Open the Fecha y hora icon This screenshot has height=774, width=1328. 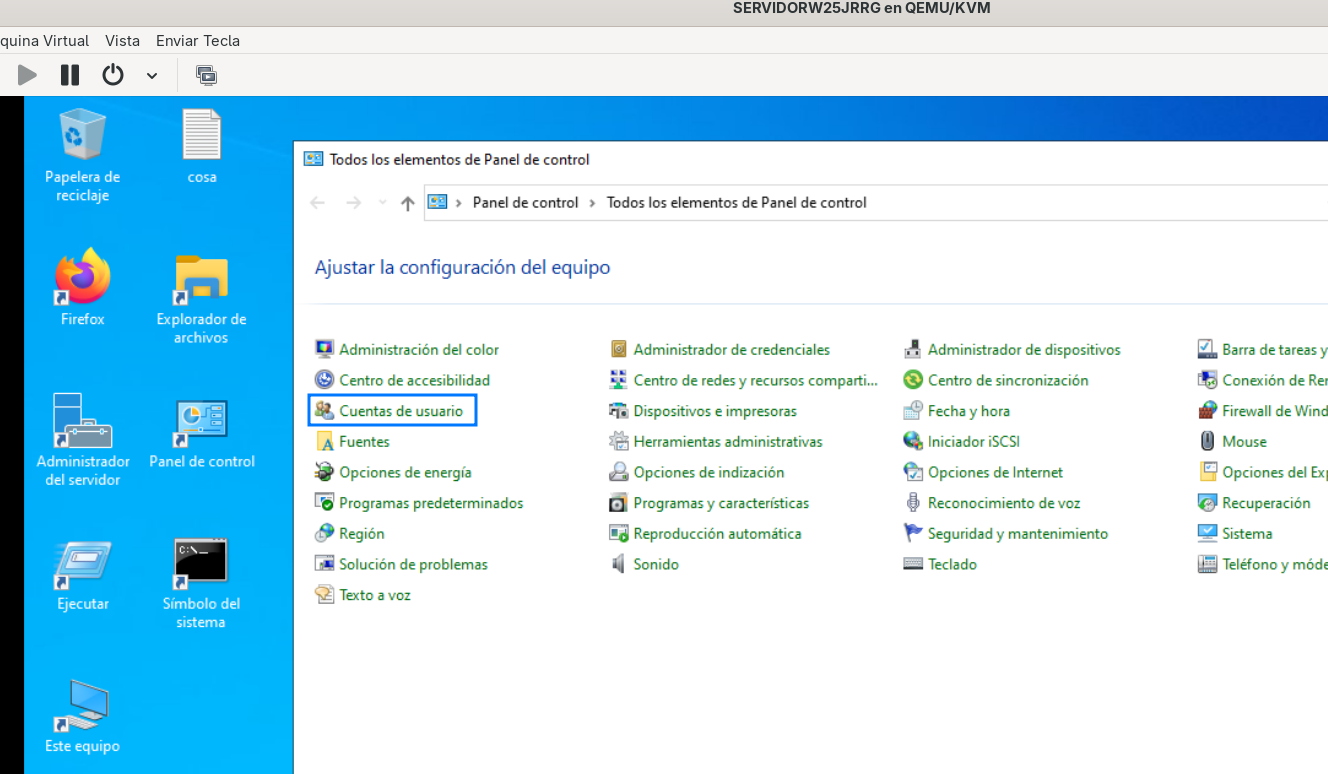pyautogui.click(x=912, y=411)
